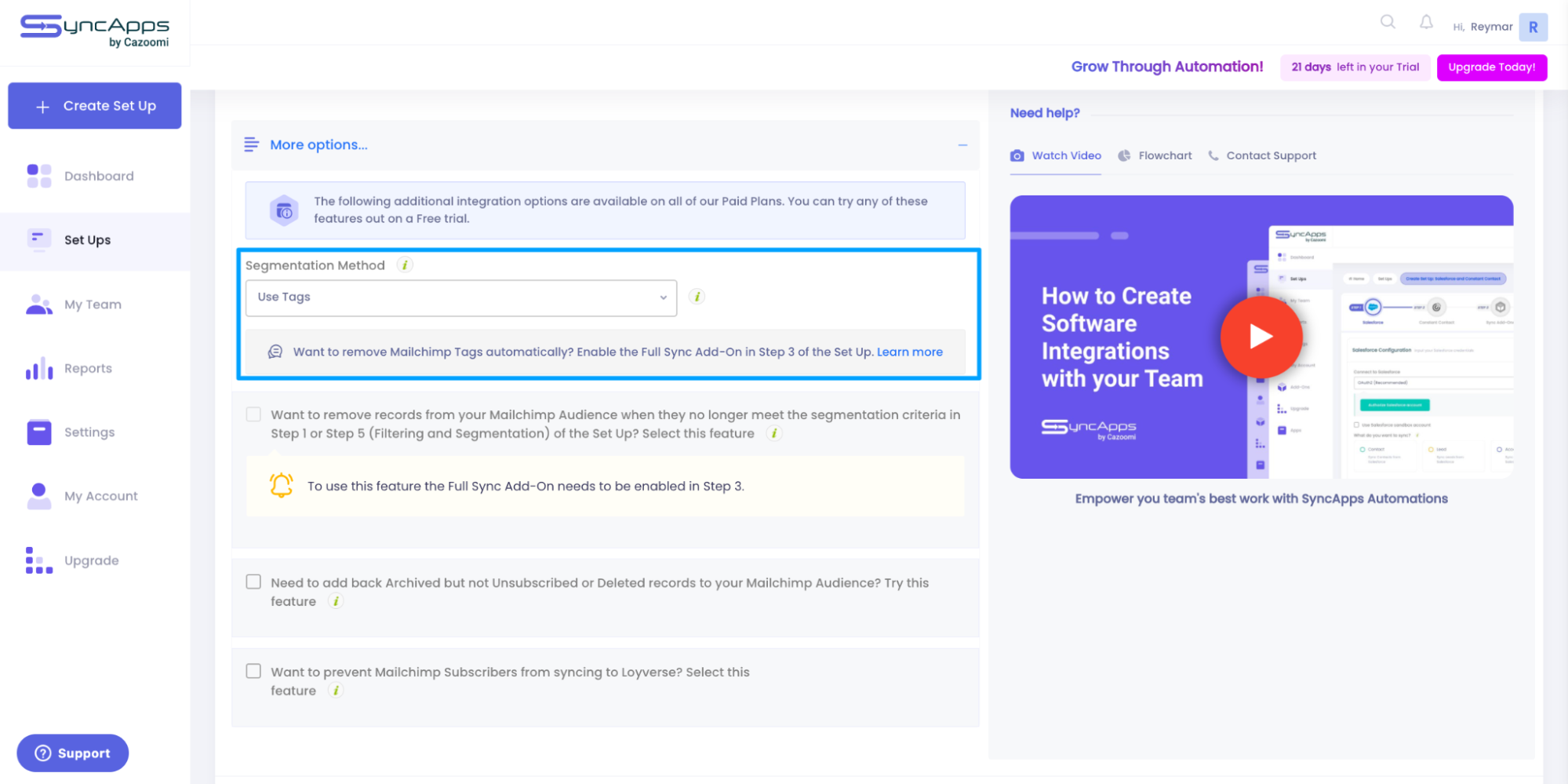Viewport: 1568px width, 784px height.
Task: Click the orange alarm bell icon
Action: point(282,485)
